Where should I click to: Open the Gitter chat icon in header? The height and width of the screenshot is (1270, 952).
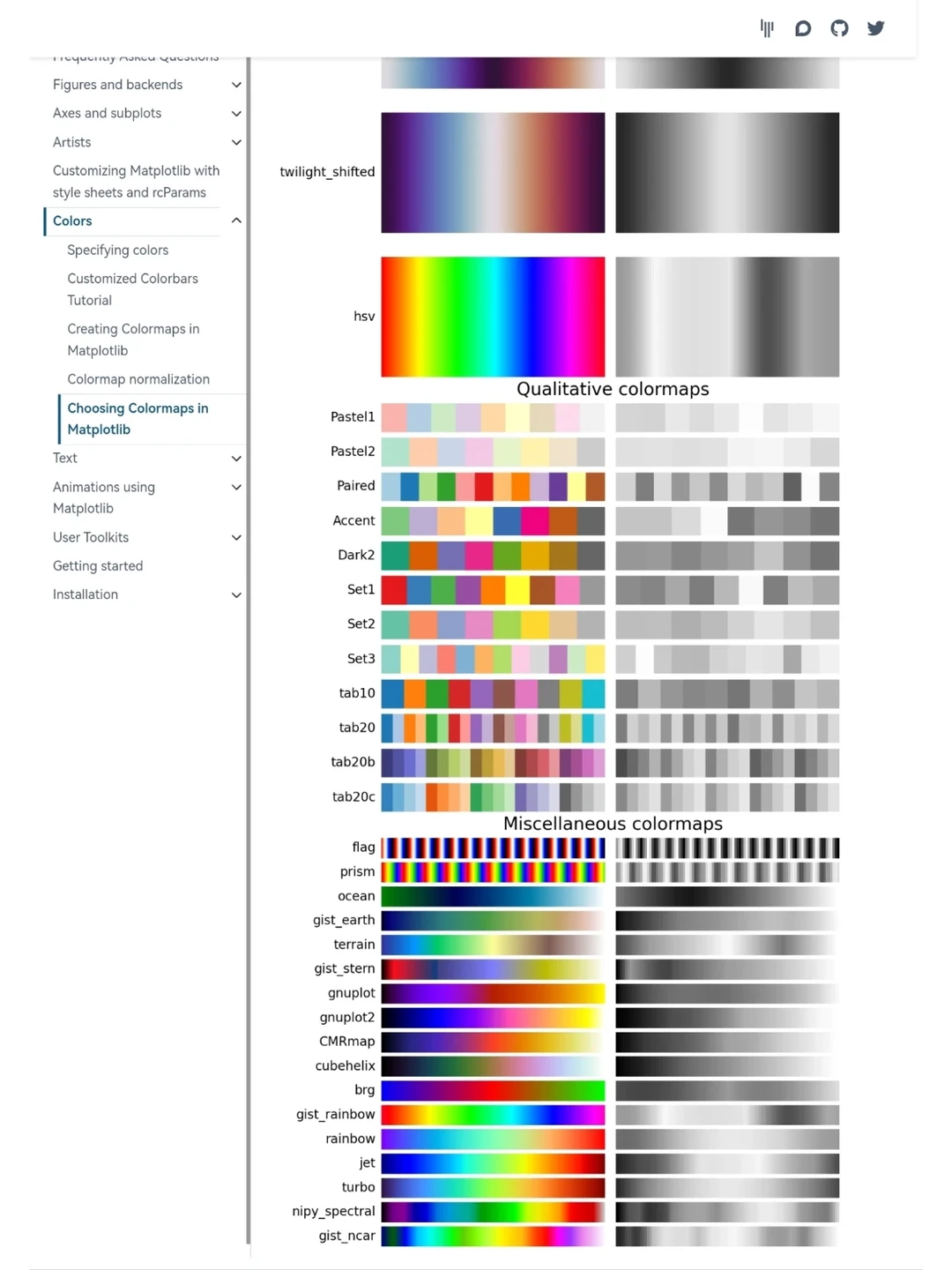(x=767, y=28)
